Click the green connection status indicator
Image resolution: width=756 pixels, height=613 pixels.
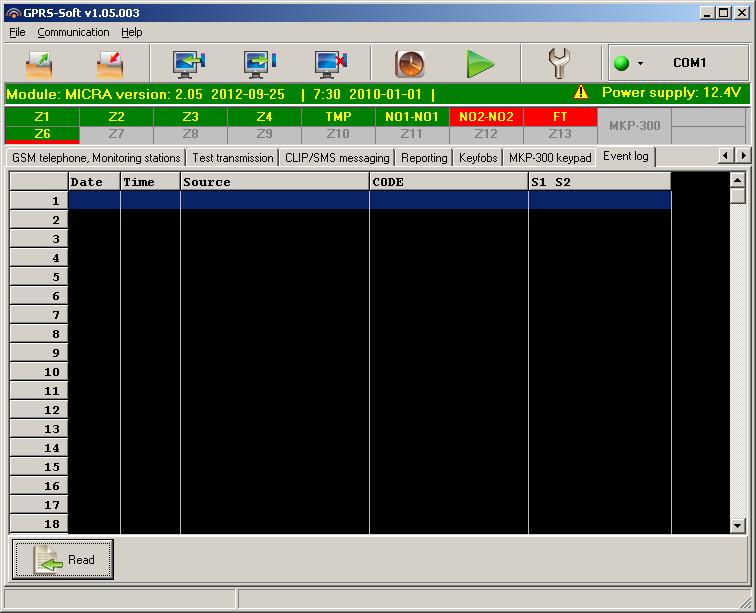point(621,63)
